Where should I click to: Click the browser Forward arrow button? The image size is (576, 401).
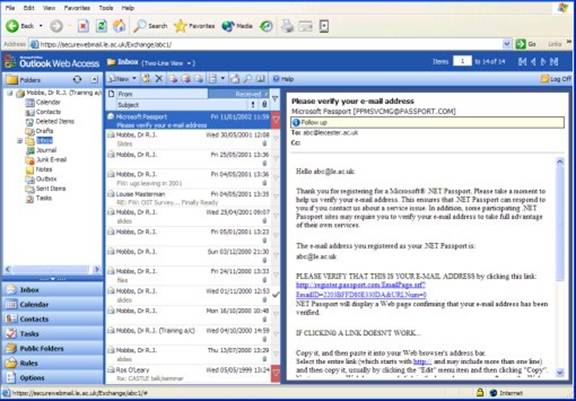(56, 26)
